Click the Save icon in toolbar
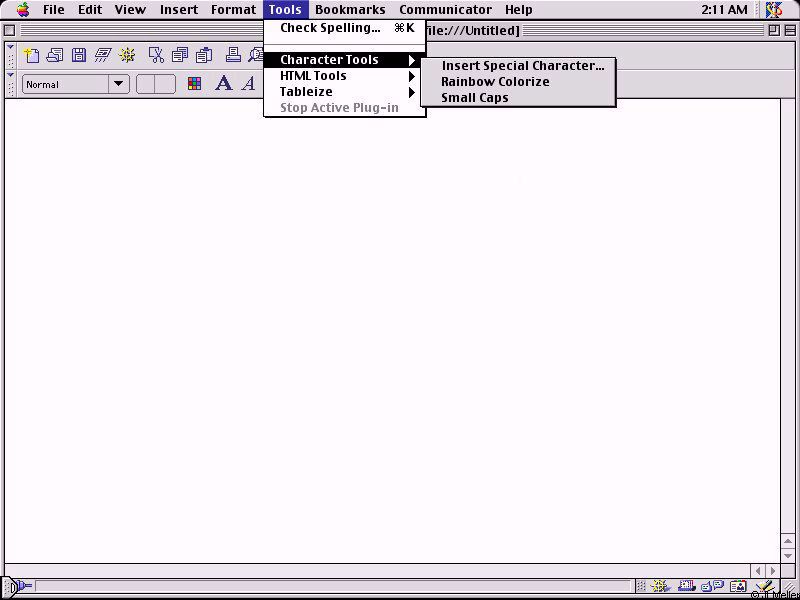Image resolution: width=800 pixels, height=600 pixels. point(79,55)
